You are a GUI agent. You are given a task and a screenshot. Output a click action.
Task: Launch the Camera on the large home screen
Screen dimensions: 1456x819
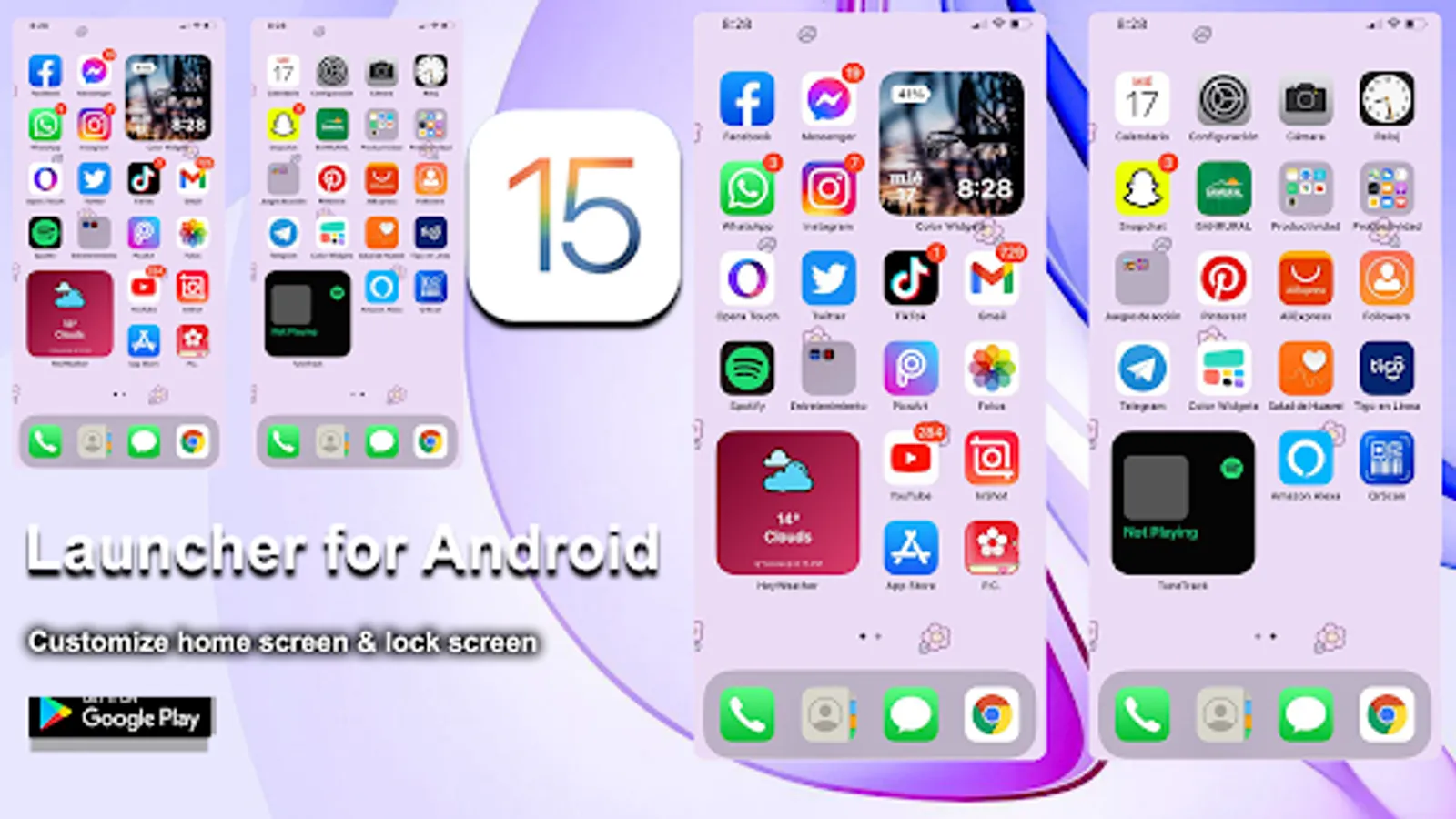click(1305, 99)
